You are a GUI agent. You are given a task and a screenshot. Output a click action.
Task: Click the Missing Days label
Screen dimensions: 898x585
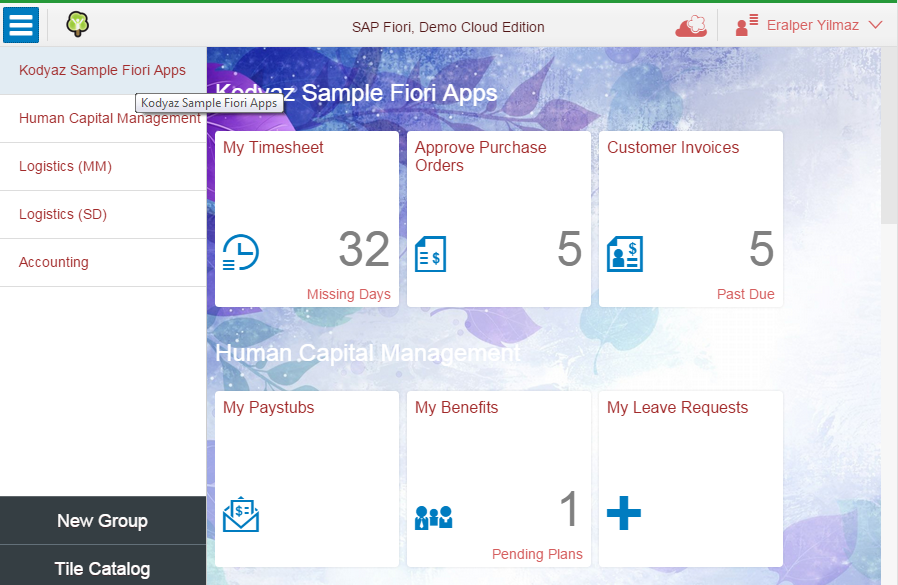(349, 295)
